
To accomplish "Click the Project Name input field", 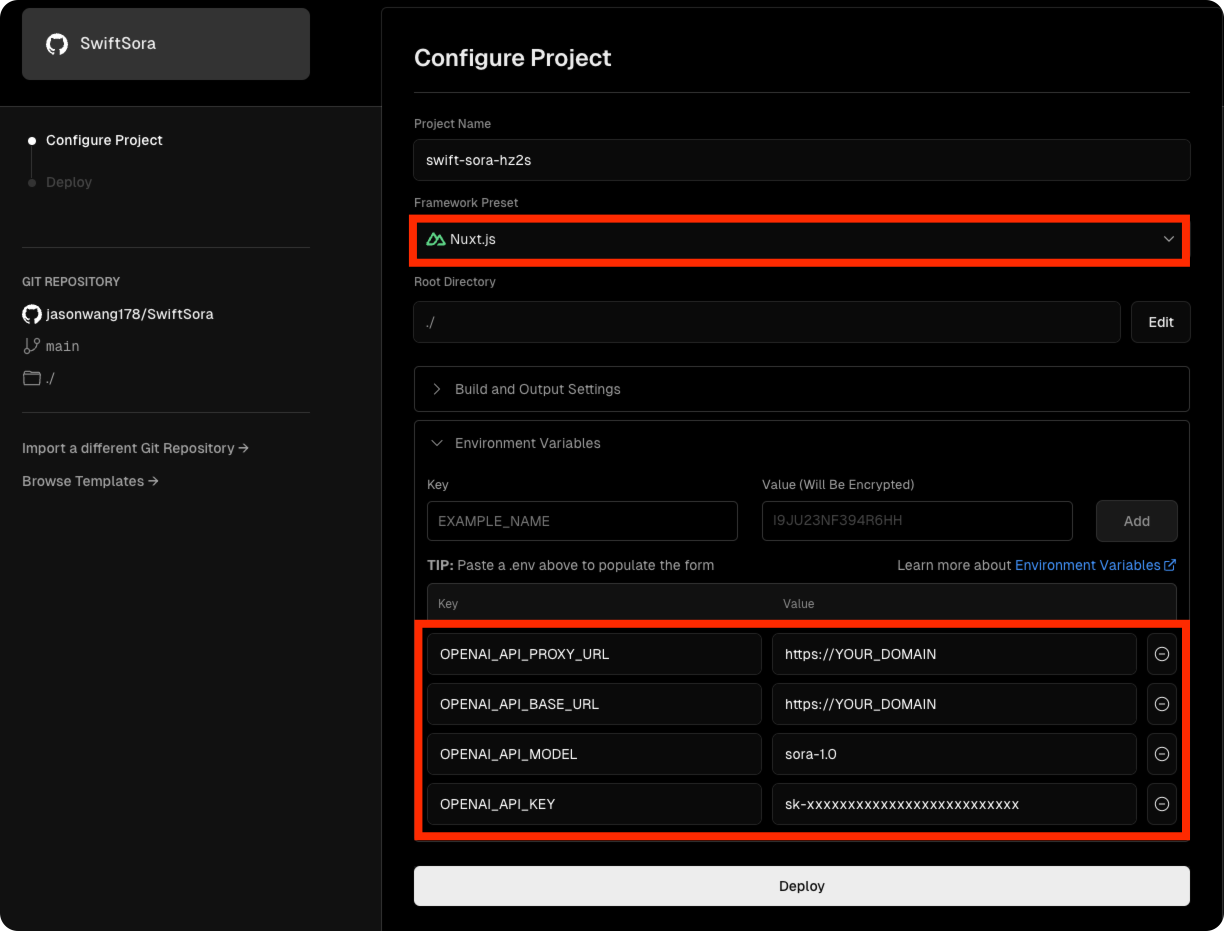I will (x=802, y=160).
